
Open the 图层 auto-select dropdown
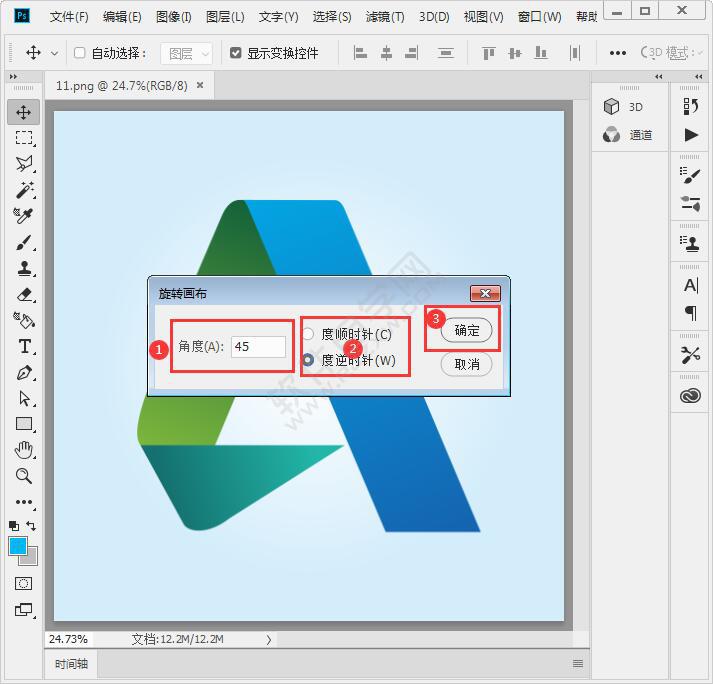coord(187,54)
